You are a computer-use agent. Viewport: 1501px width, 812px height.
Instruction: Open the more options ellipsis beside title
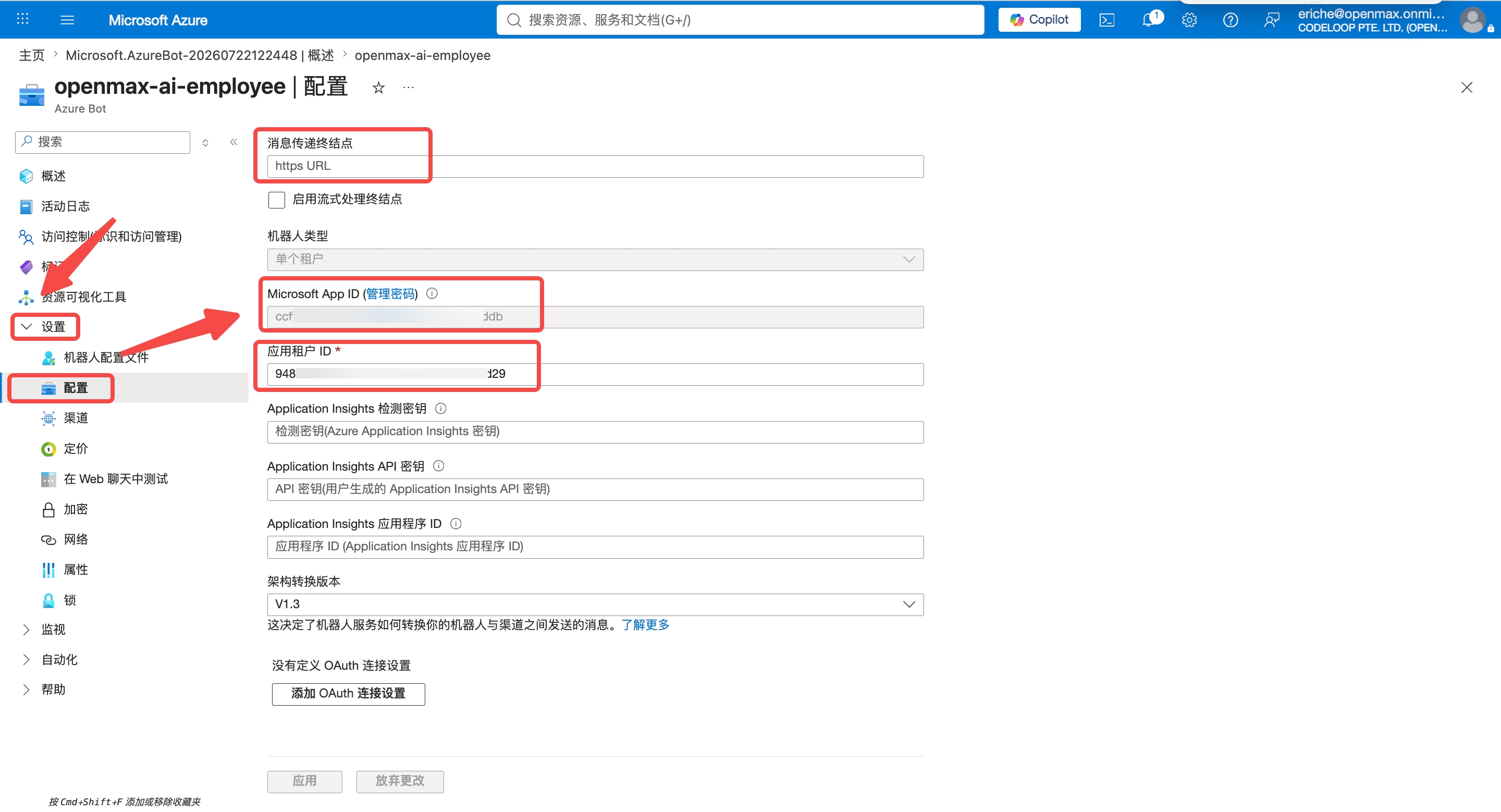409,88
